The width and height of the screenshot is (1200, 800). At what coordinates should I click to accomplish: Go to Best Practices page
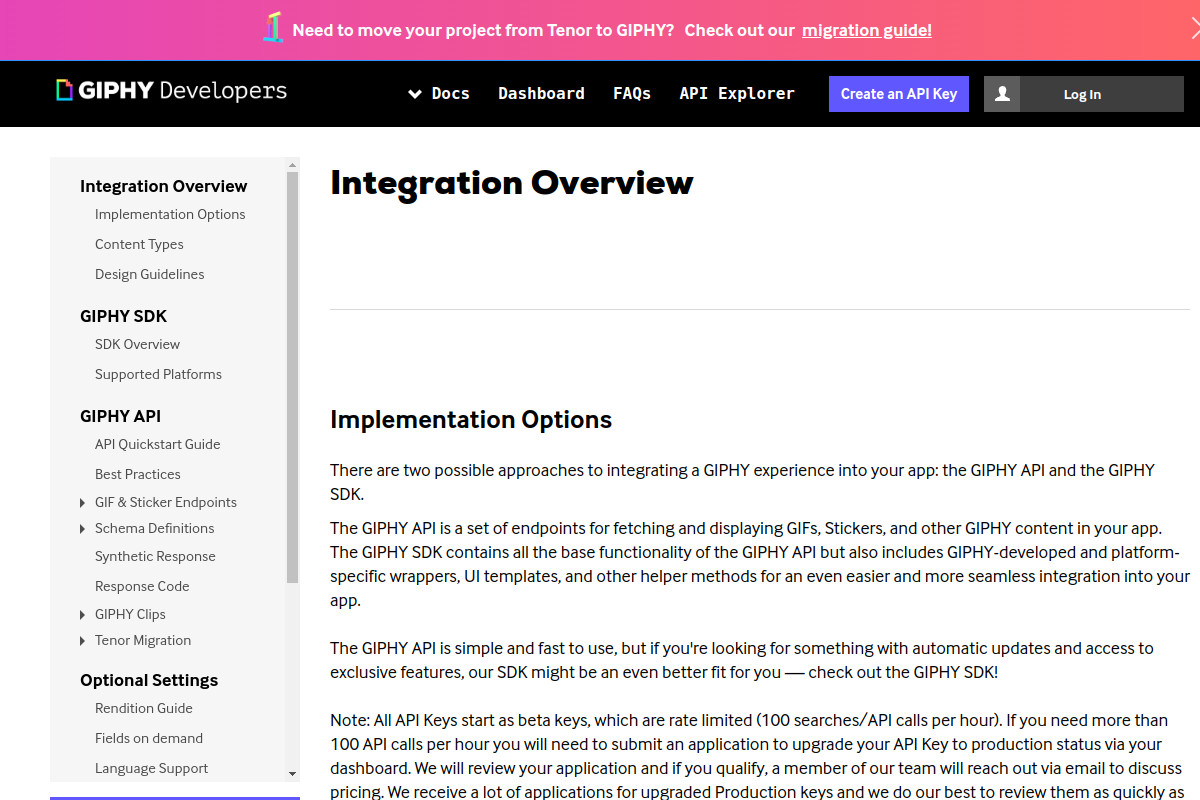[x=138, y=474]
